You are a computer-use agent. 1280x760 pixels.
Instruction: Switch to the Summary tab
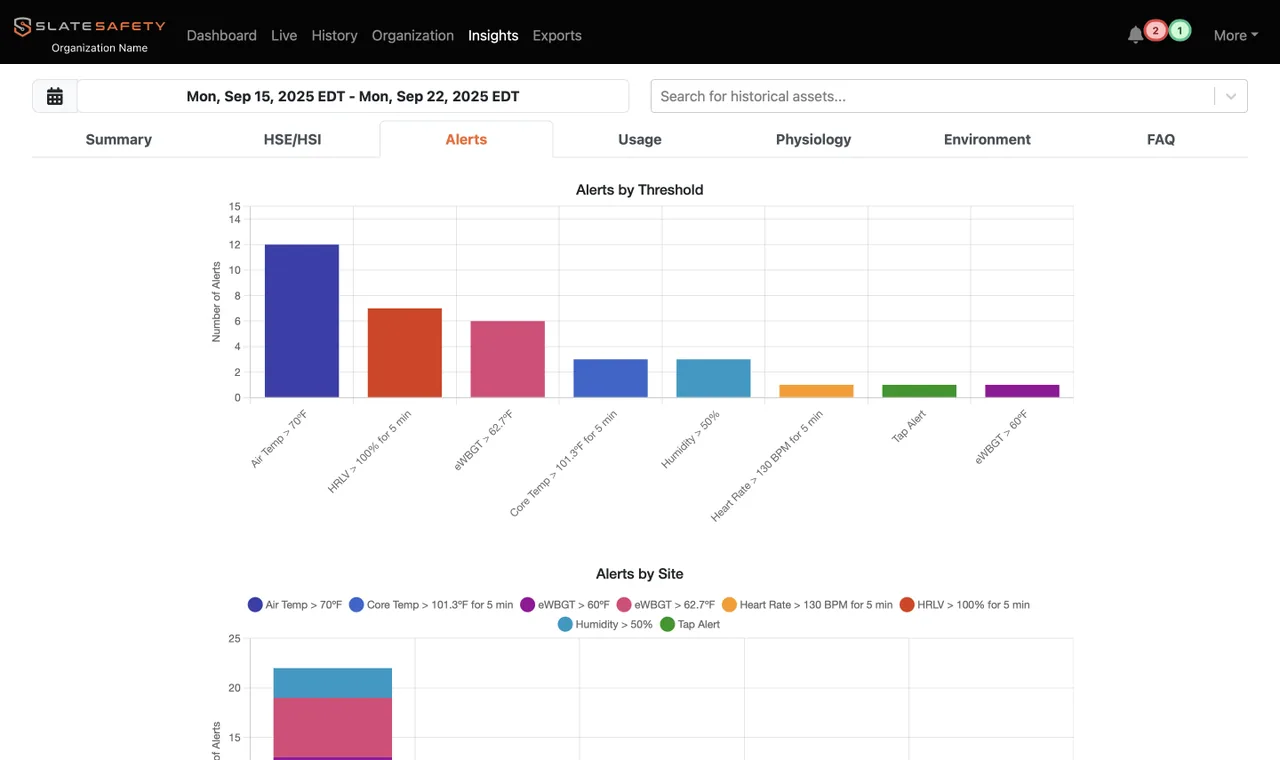[119, 139]
